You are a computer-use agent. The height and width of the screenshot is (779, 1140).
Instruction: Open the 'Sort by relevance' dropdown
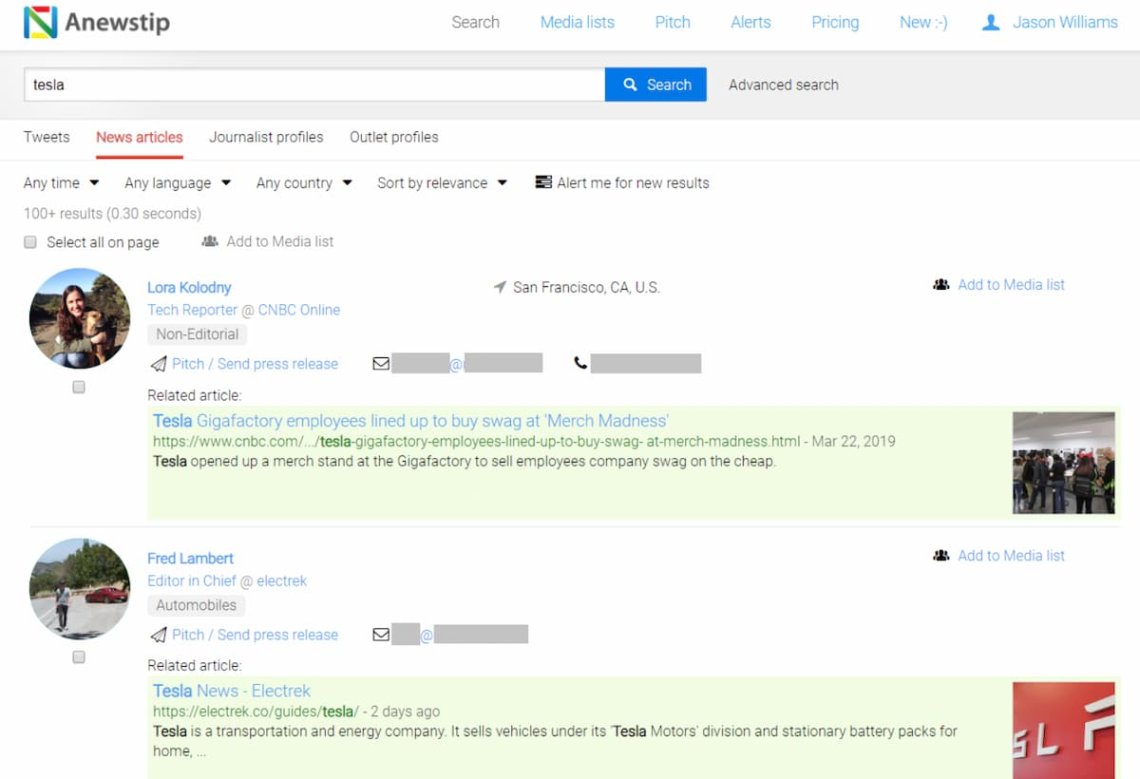442,183
